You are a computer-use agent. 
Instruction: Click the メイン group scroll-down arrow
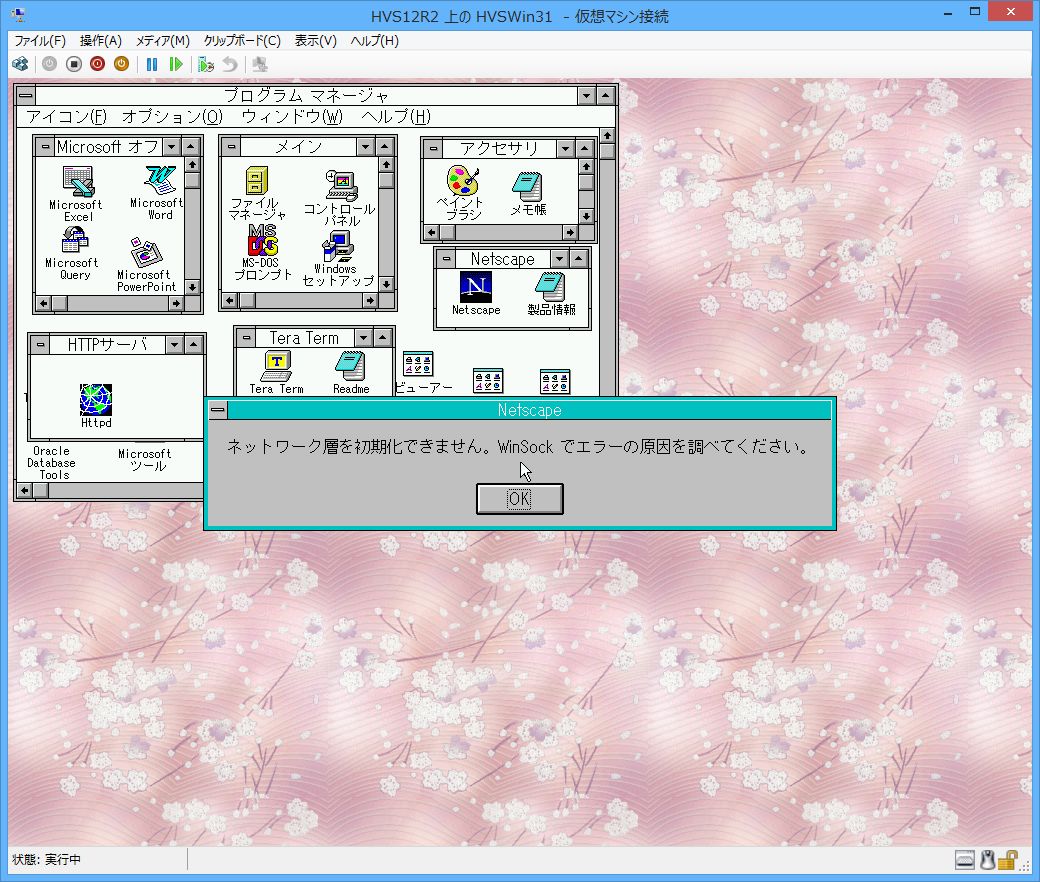(x=386, y=284)
